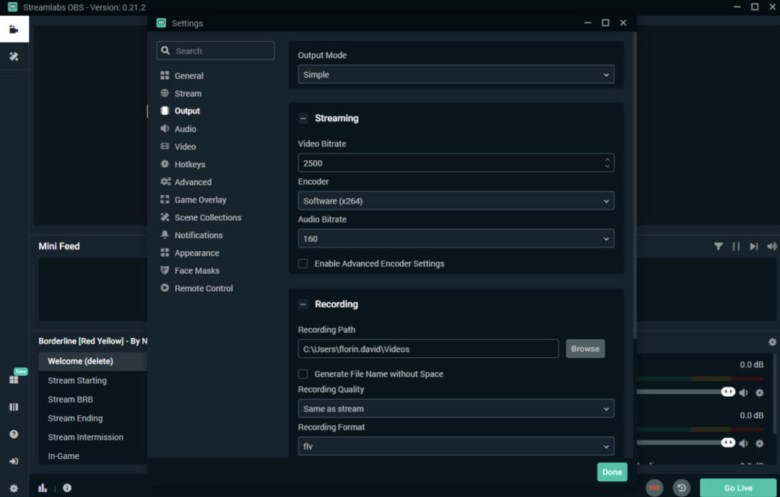Click the info circle icon in bottom bar
The image size is (780, 497).
67,488
